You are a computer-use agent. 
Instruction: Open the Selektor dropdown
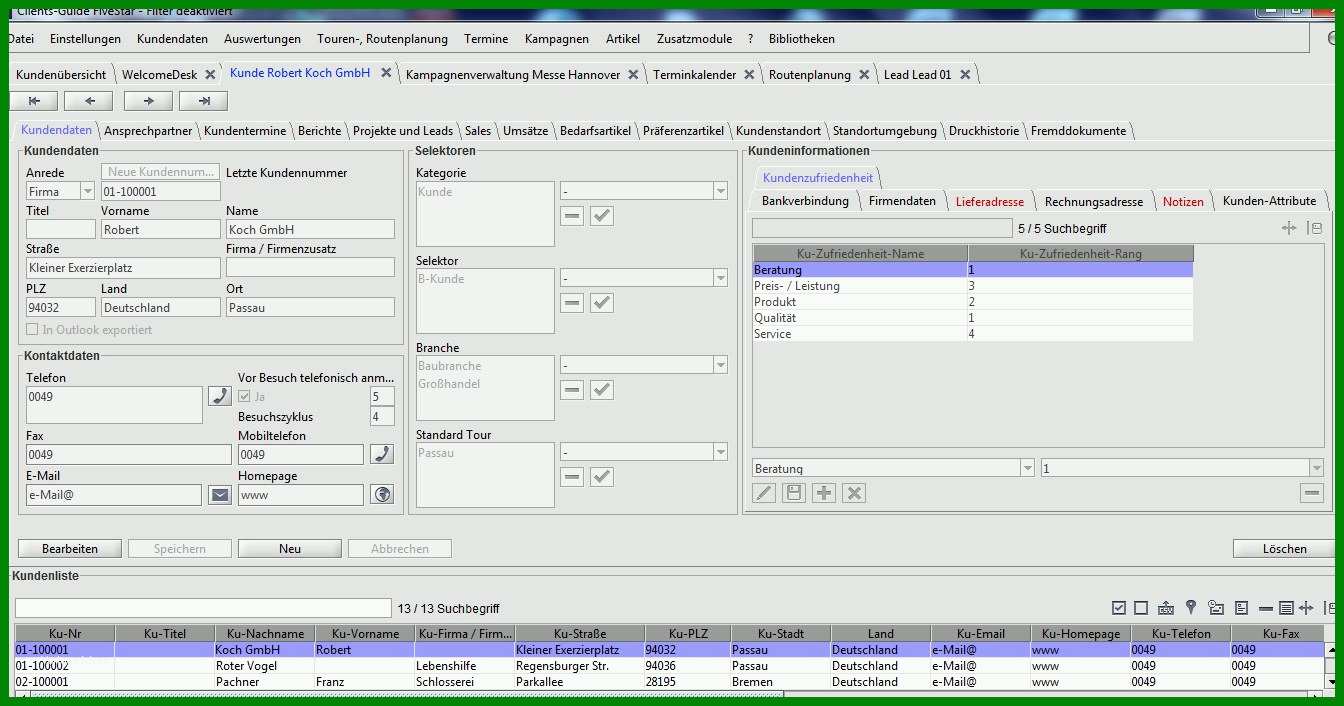(x=720, y=278)
